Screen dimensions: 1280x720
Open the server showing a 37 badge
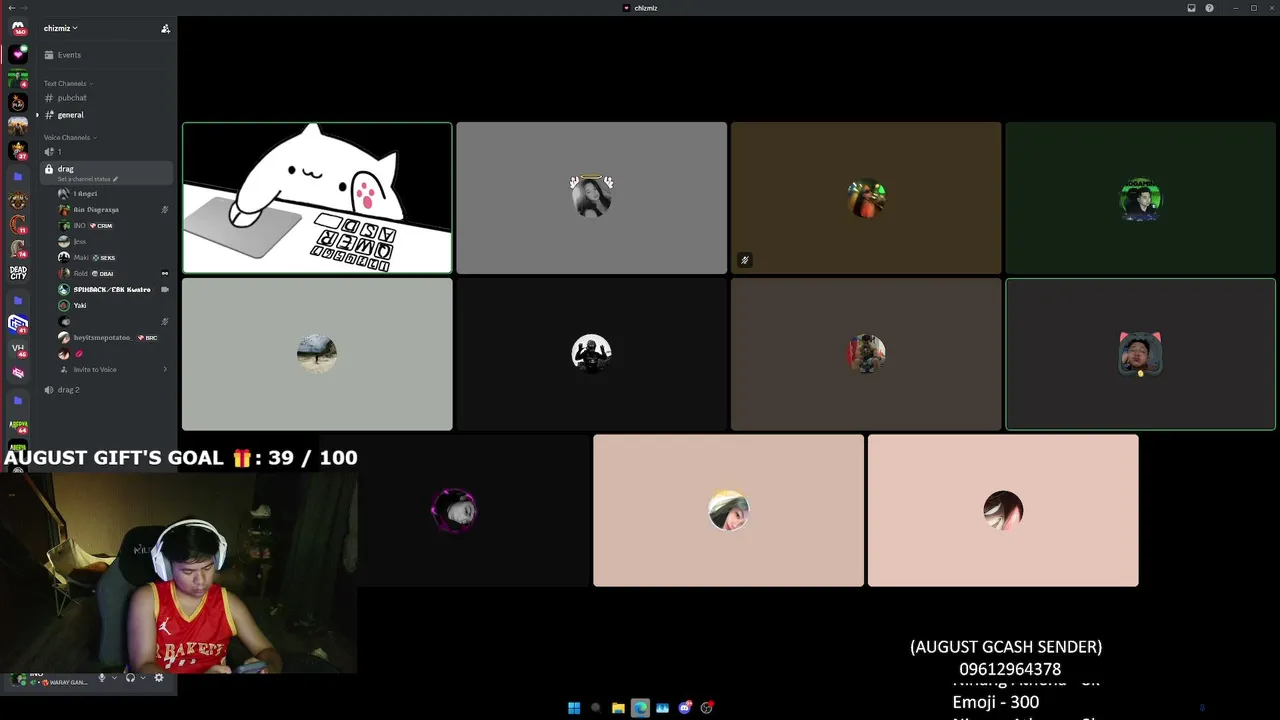18,151
